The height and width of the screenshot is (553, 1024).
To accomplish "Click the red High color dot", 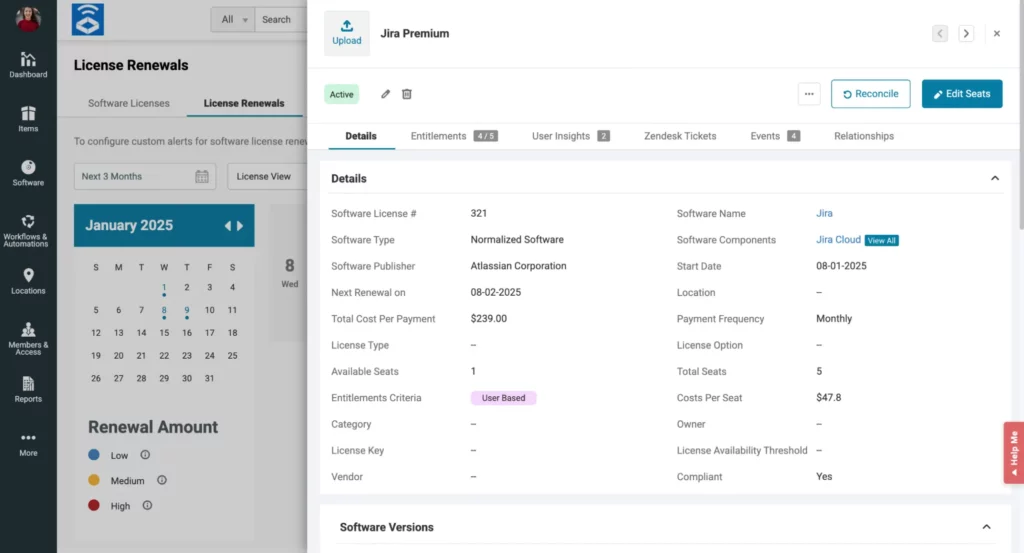I will [x=94, y=505].
